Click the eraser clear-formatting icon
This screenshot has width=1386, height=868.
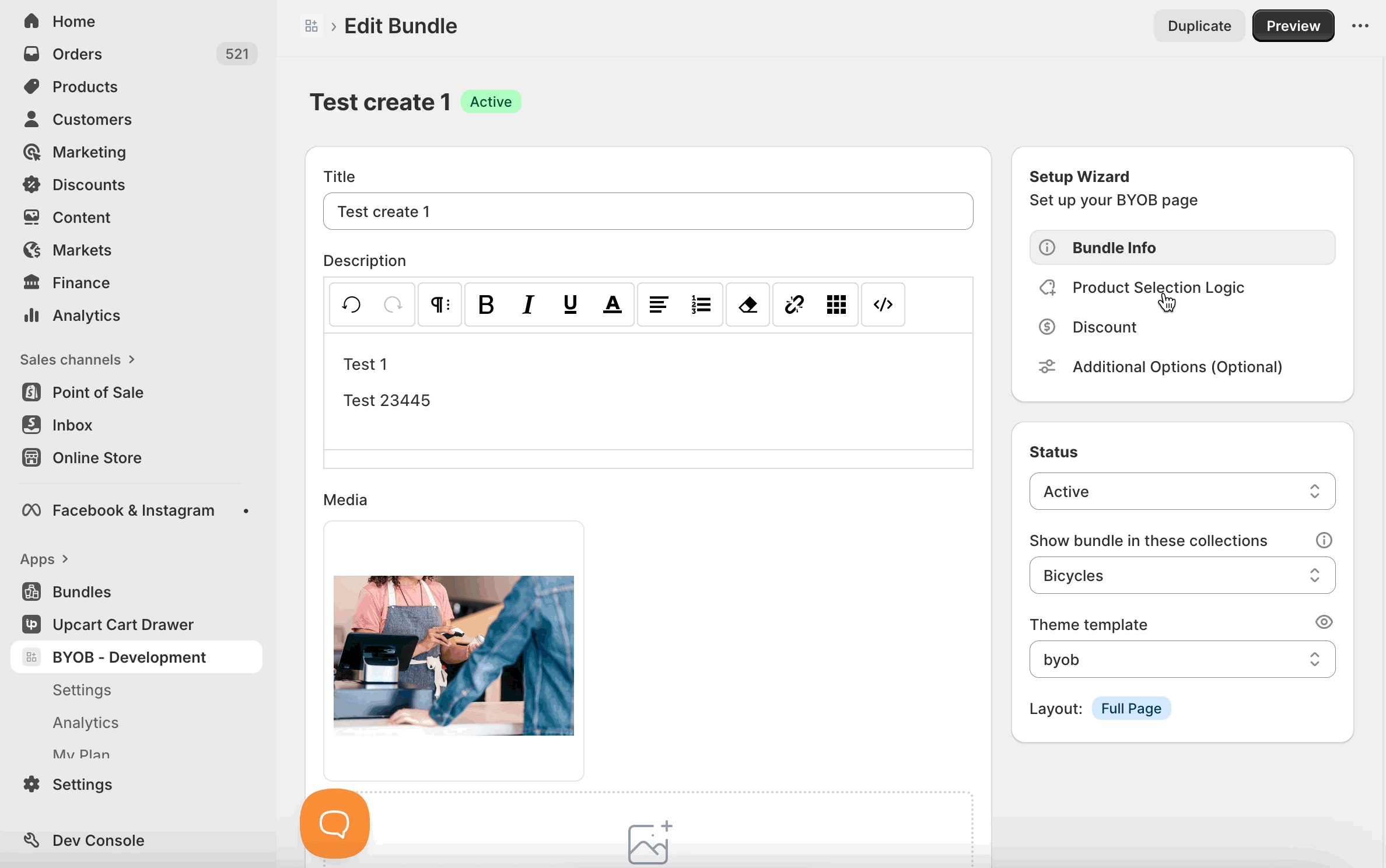(748, 304)
